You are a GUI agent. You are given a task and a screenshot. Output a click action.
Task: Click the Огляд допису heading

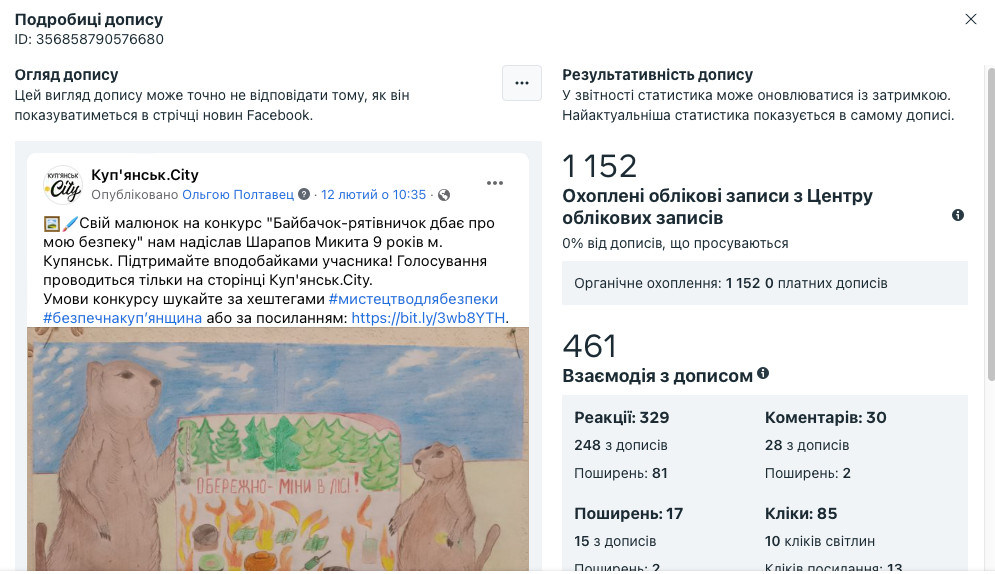click(x=67, y=75)
